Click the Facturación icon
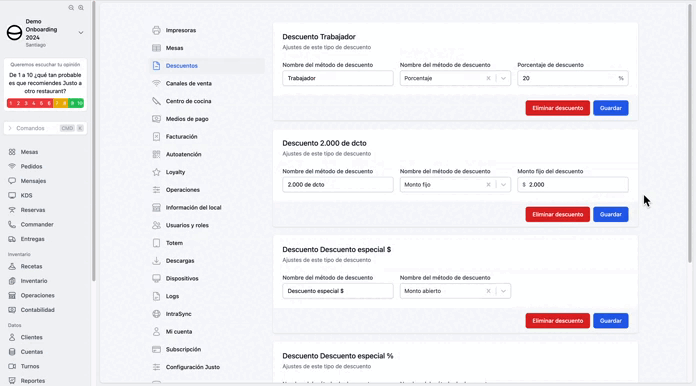 click(x=156, y=137)
